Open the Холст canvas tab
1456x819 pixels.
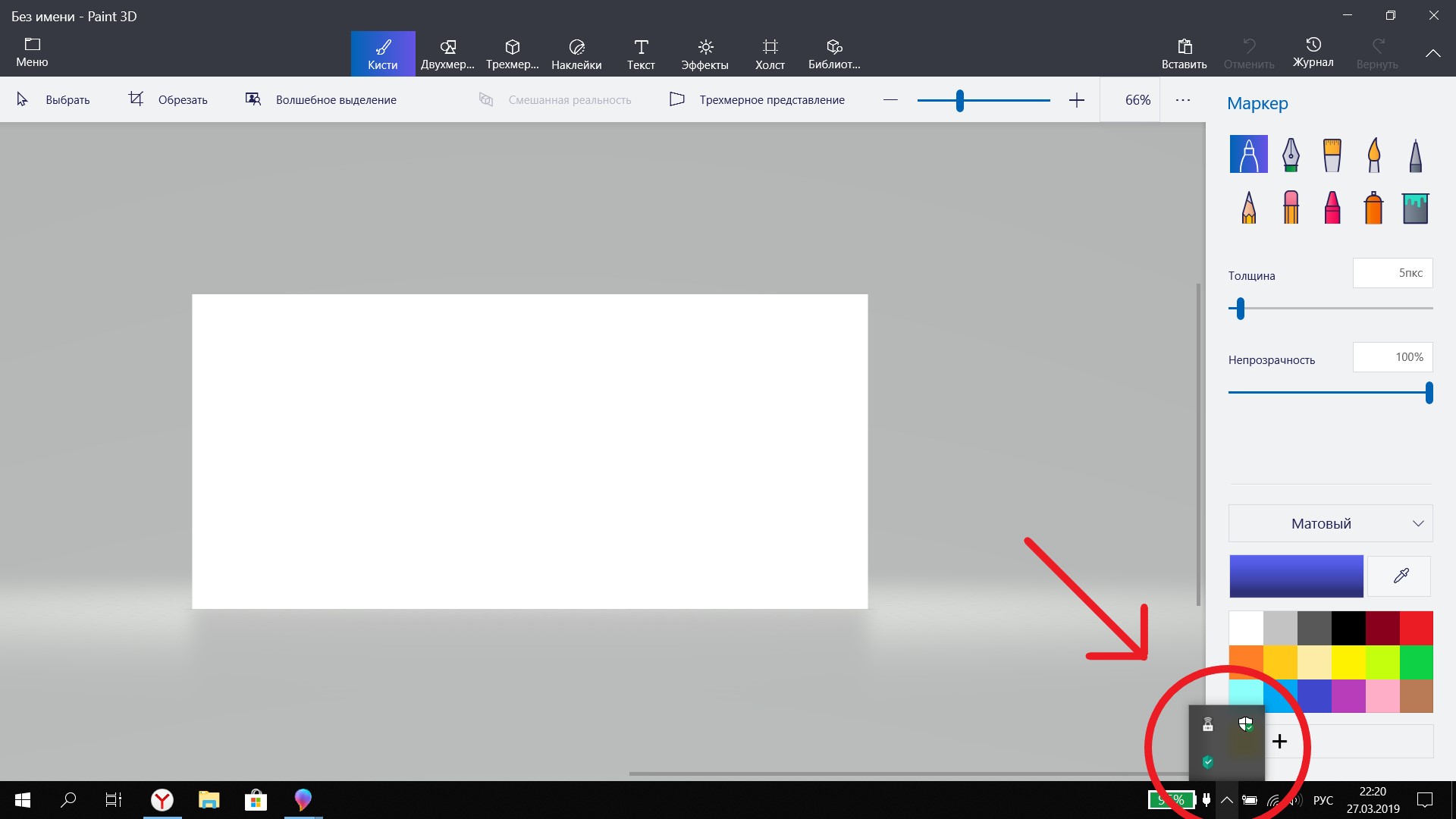[x=770, y=54]
